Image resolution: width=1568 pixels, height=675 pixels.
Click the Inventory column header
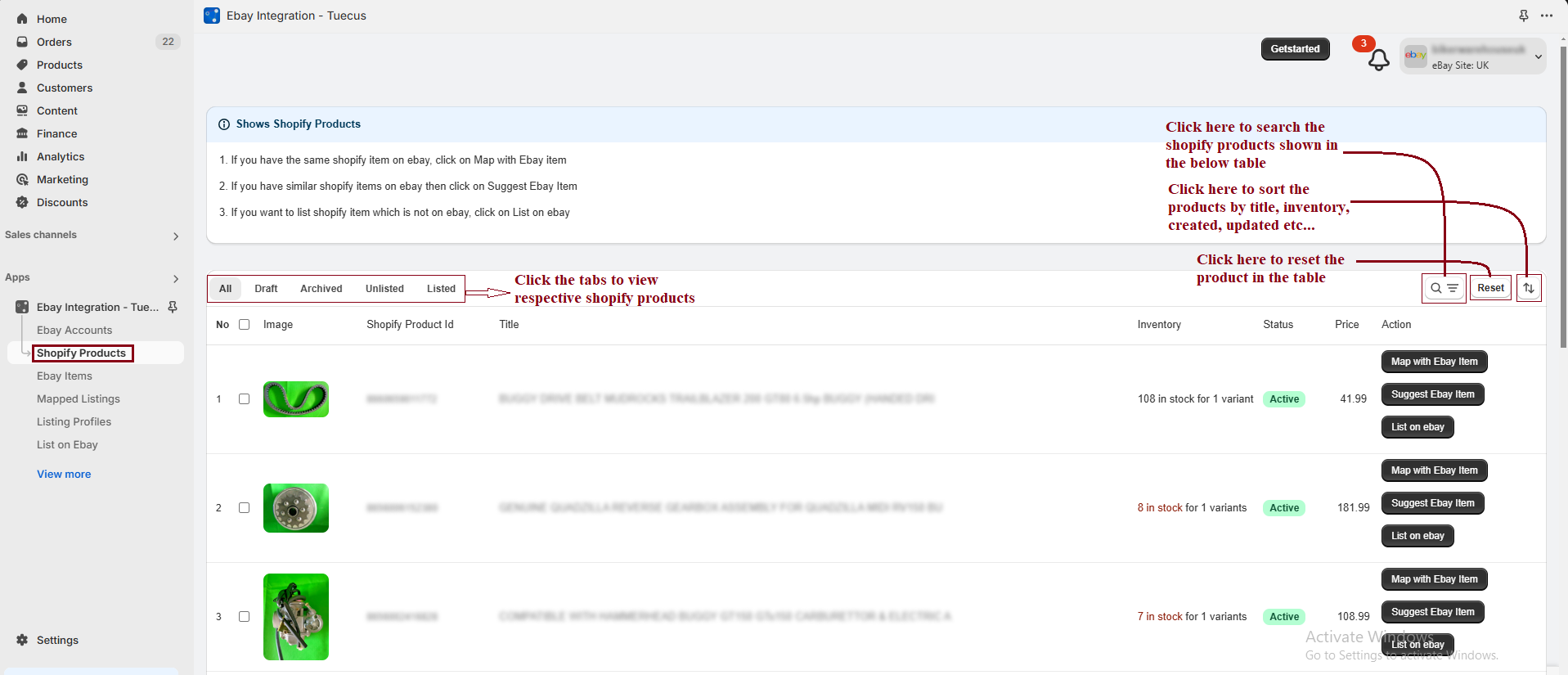[1159, 325]
